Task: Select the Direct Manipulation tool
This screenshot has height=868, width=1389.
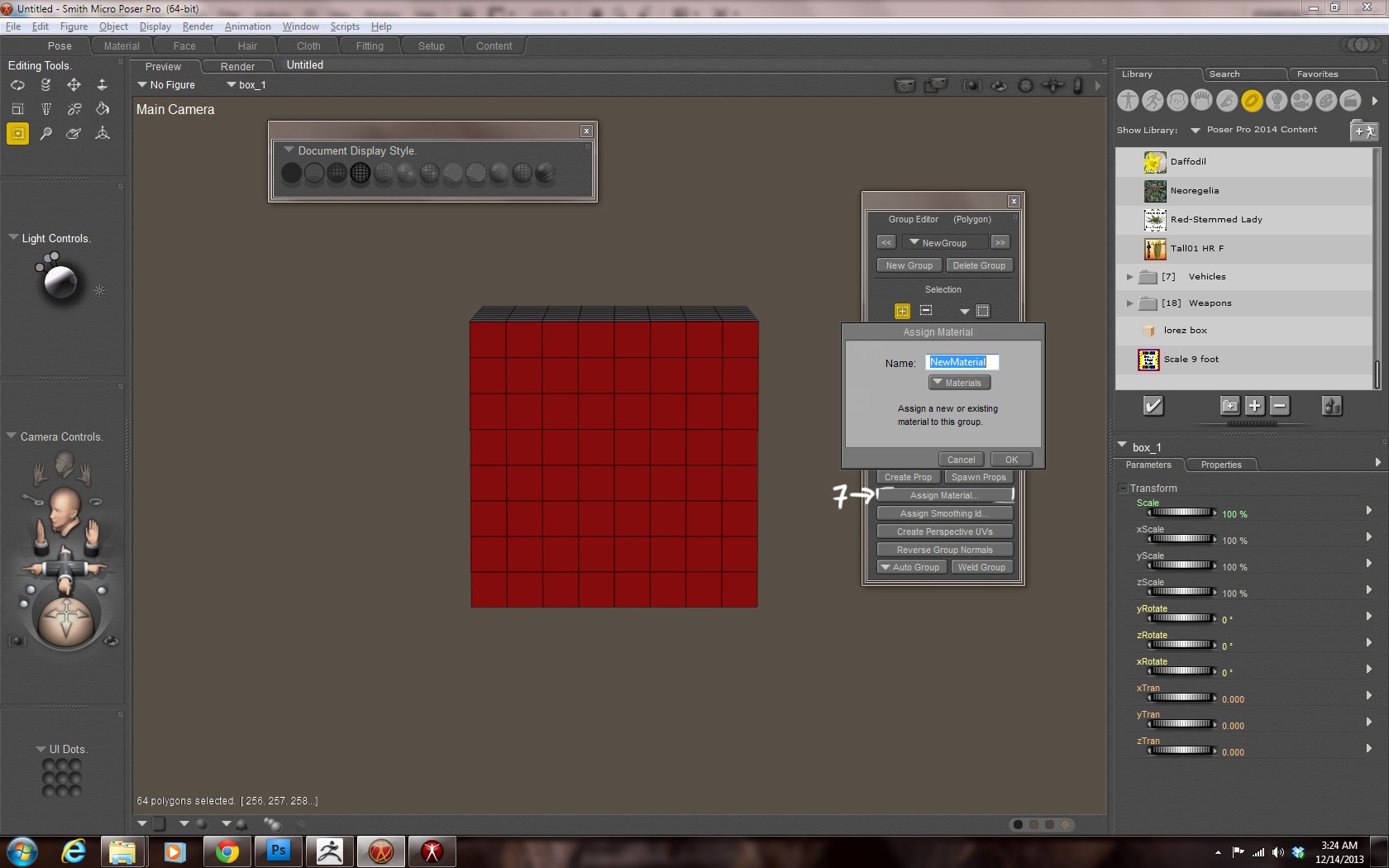Action: coord(102,133)
